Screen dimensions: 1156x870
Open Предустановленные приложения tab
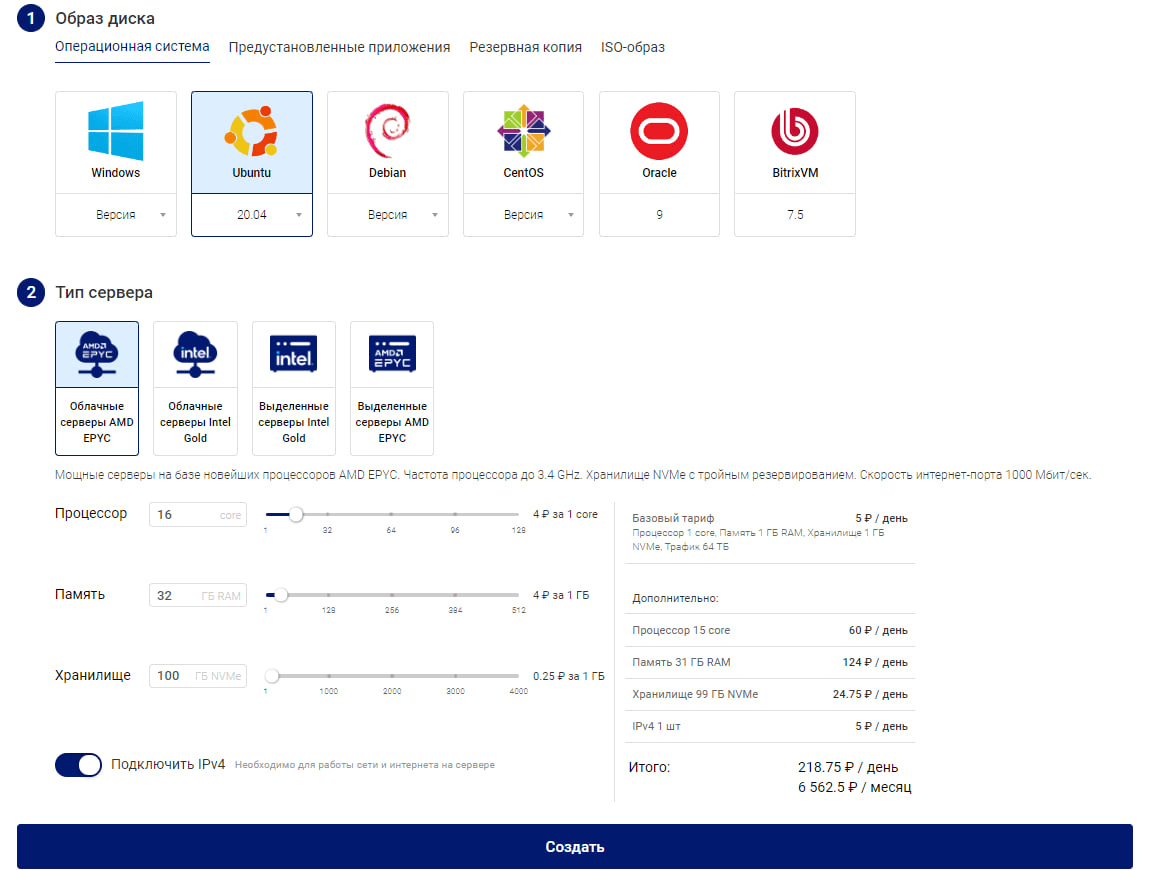coord(339,47)
